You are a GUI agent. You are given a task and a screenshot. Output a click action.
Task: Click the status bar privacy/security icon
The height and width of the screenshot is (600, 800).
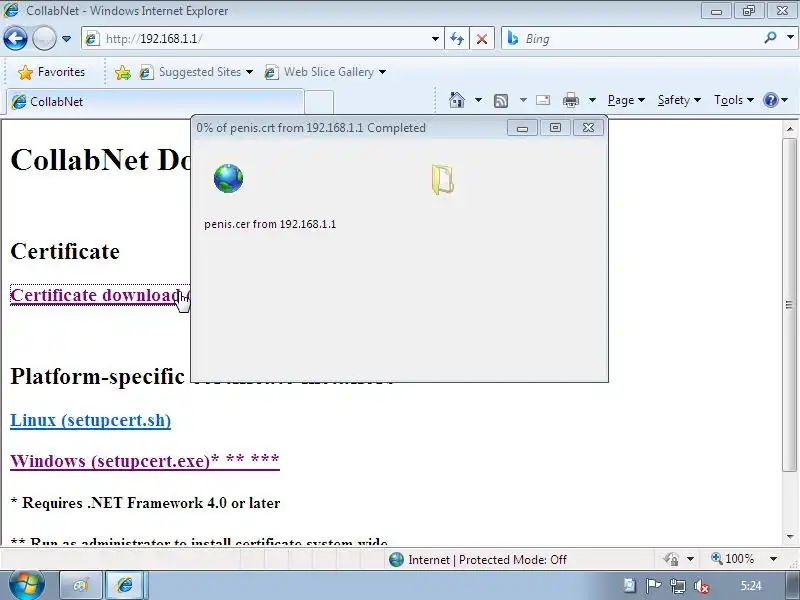click(x=671, y=559)
